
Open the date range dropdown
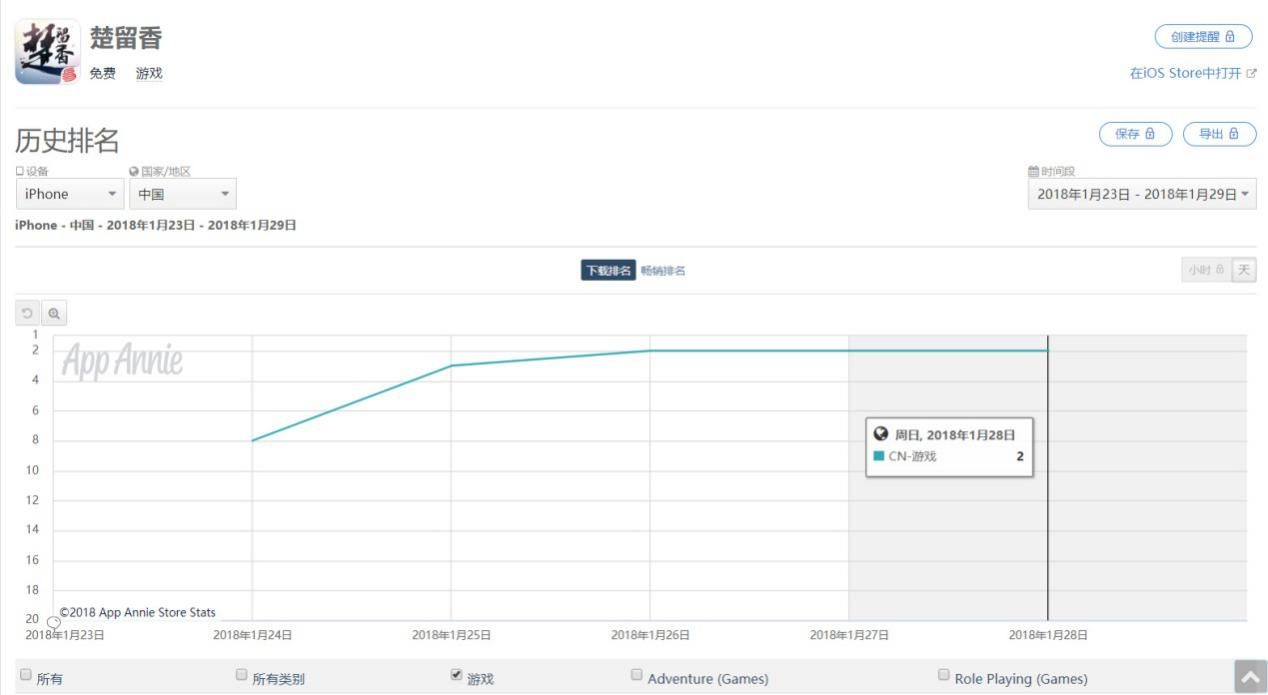1142,194
